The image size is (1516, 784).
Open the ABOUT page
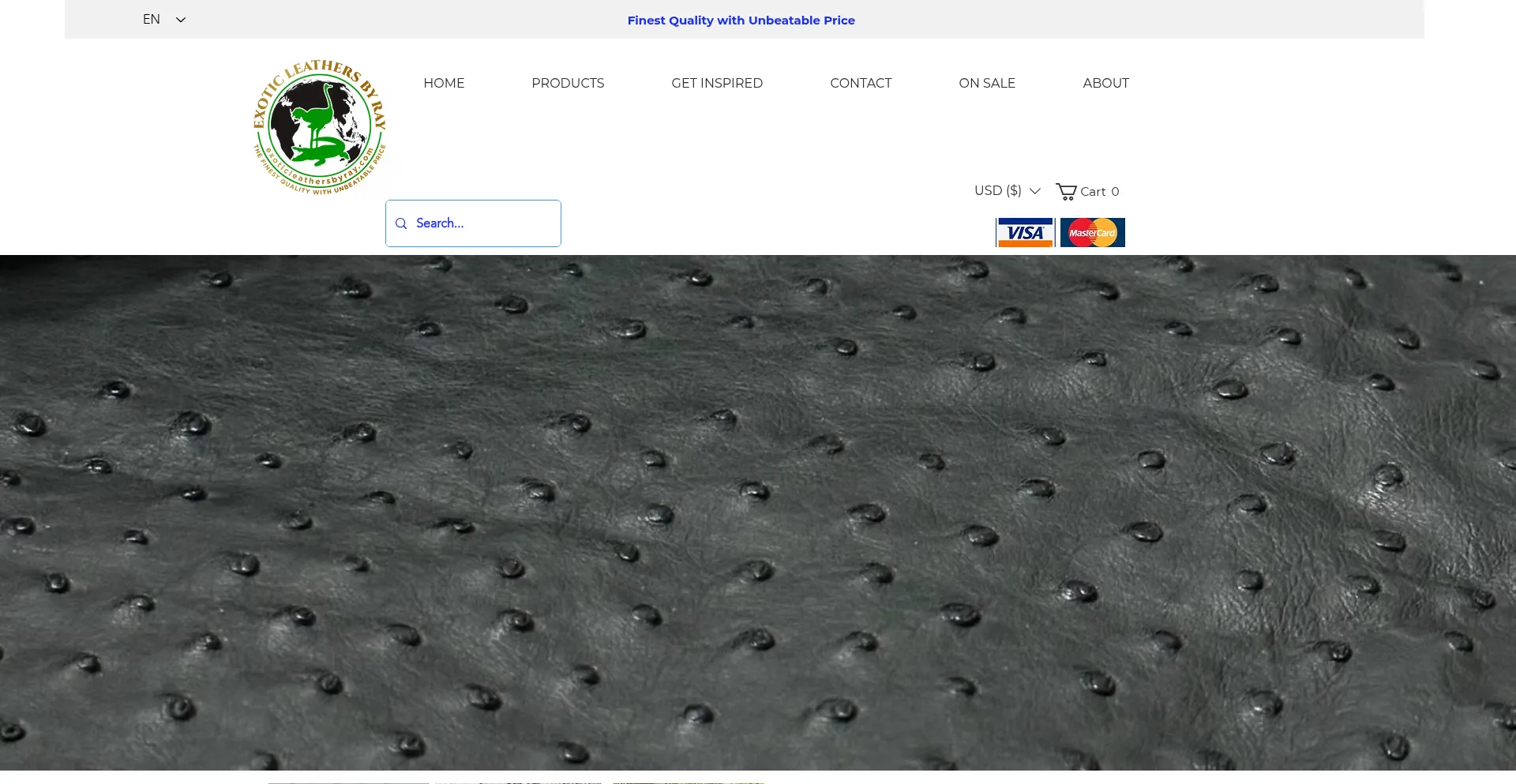pos(1105,83)
